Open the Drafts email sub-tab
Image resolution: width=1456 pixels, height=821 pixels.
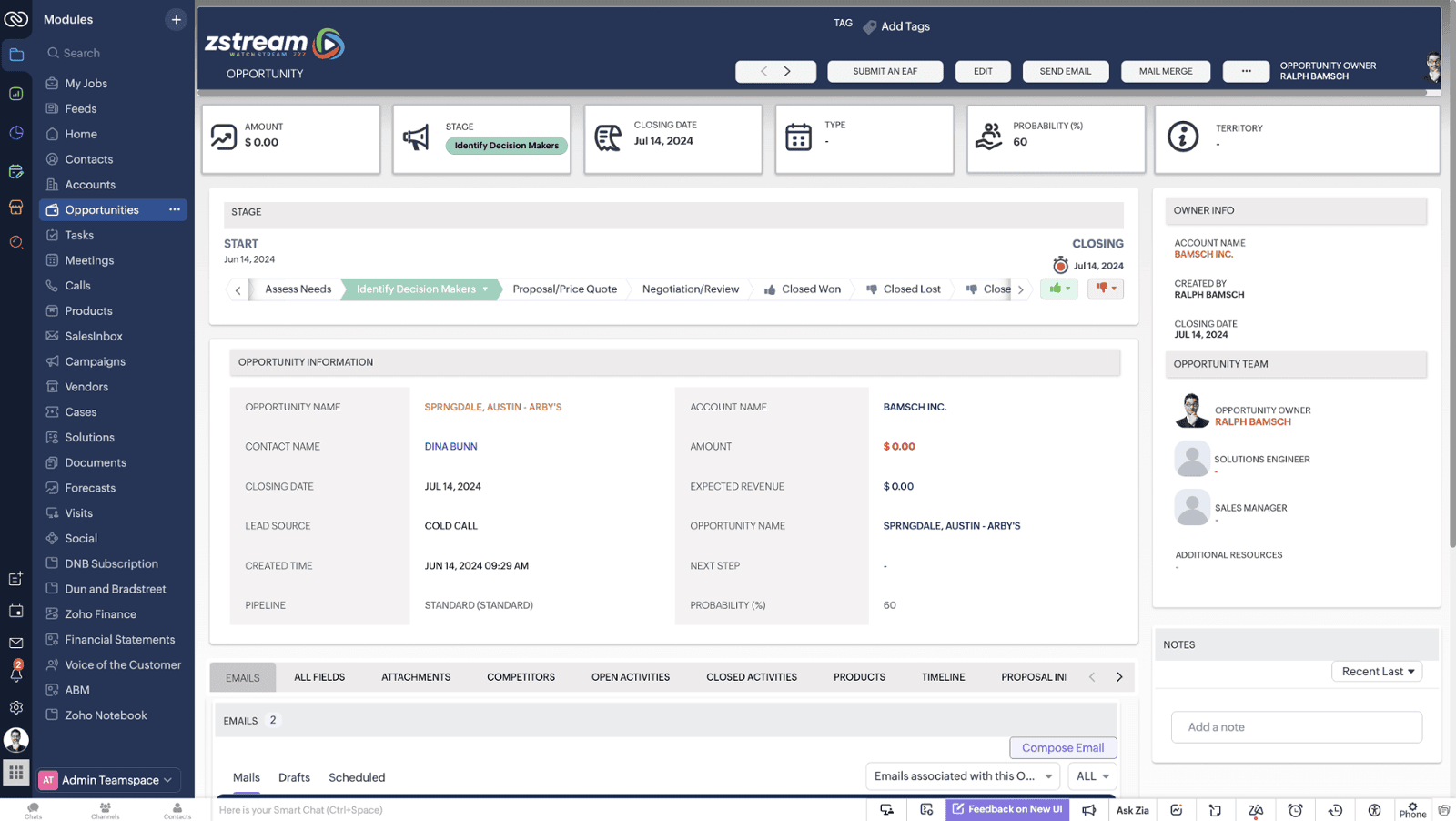coord(294,777)
